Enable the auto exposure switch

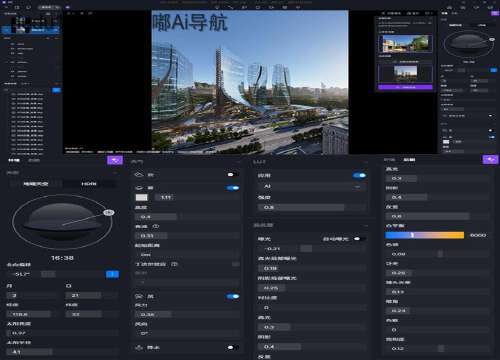[x=359, y=239]
